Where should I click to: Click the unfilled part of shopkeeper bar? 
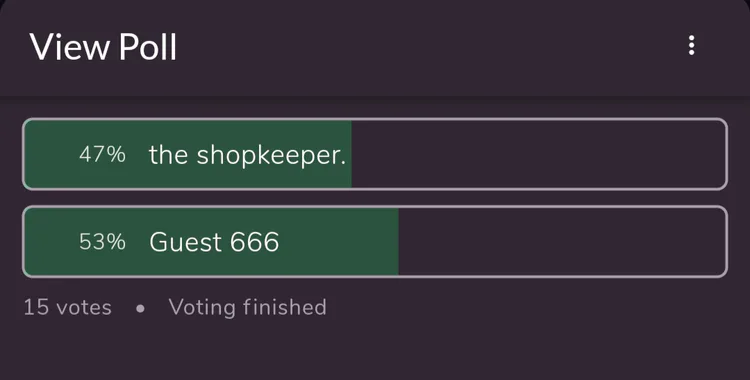[539, 154]
